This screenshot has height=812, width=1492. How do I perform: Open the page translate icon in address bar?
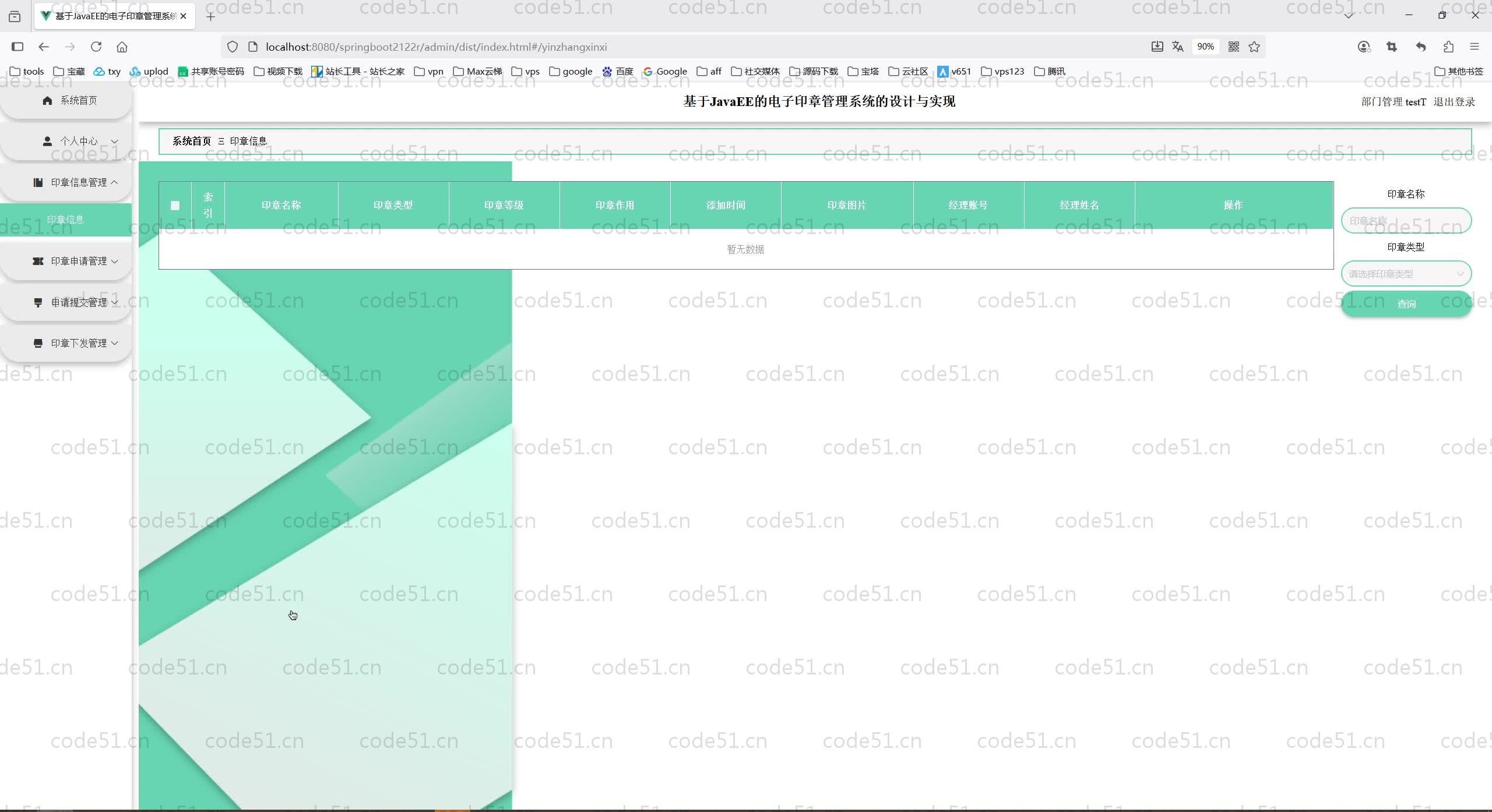pyautogui.click(x=1177, y=47)
